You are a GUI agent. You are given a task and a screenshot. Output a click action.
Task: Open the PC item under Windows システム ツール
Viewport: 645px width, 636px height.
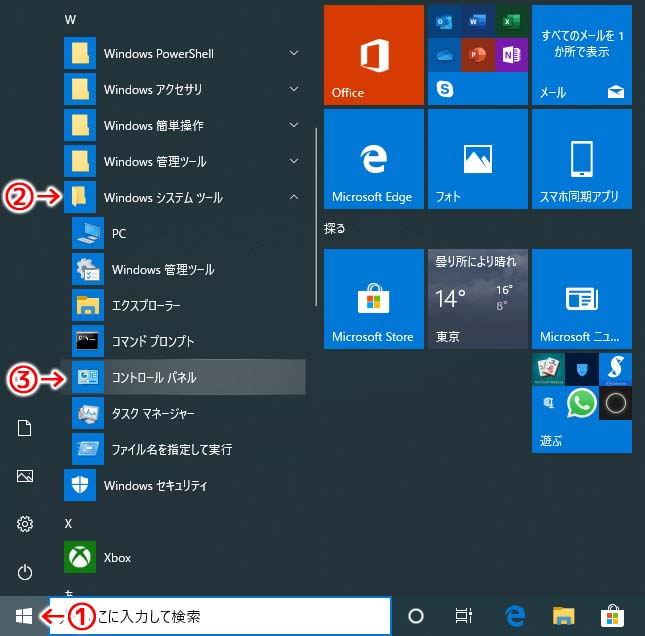tap(185, 234)
